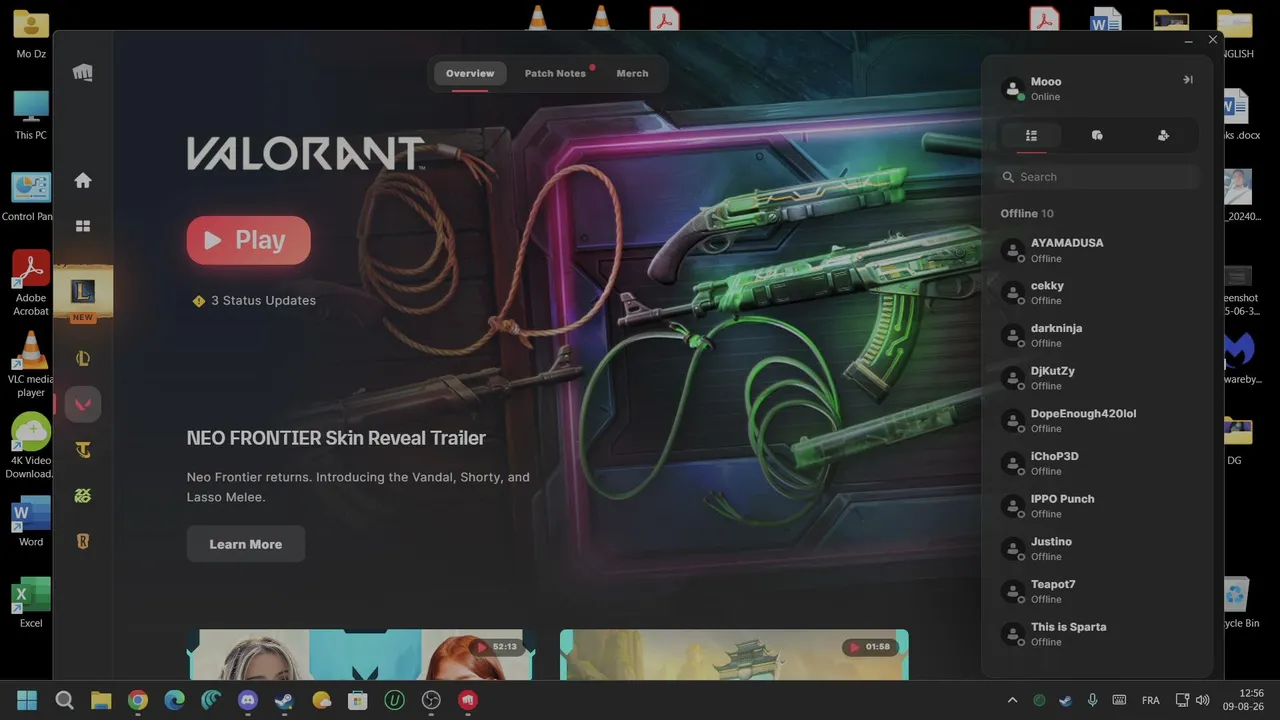Select friend DopeEnough420lol in the list
Image resolution: width=1280 pixels, height=720 pixels.
[x=1097, y=421]
